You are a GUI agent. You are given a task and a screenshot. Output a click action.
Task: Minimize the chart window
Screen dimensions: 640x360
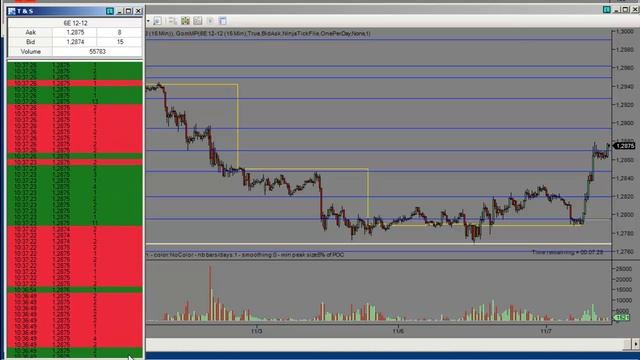point(617,9)
